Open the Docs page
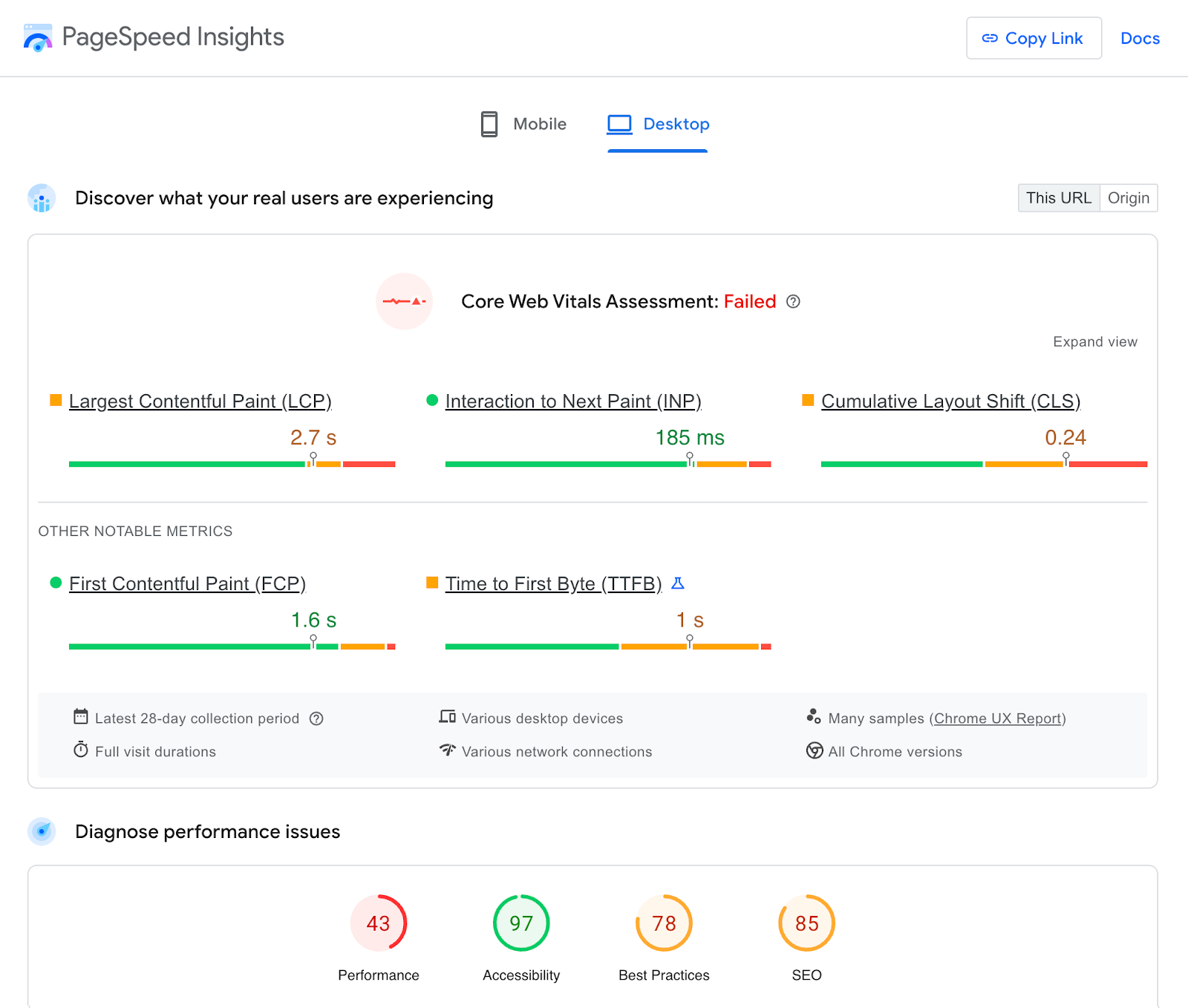The width and height of the screenshot is (1188, 1008). (1140, 38)
